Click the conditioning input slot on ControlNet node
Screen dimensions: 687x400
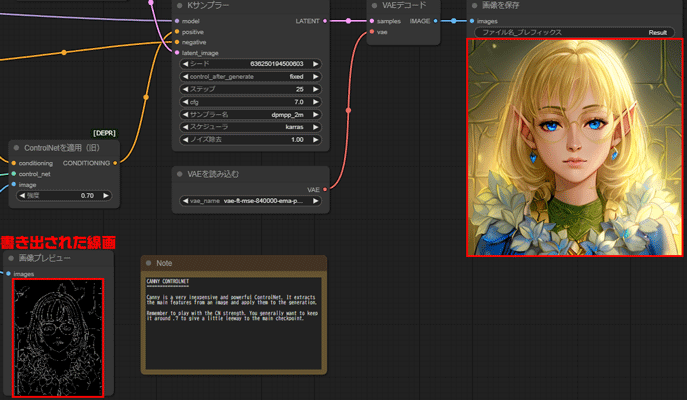tap(14, 163)
